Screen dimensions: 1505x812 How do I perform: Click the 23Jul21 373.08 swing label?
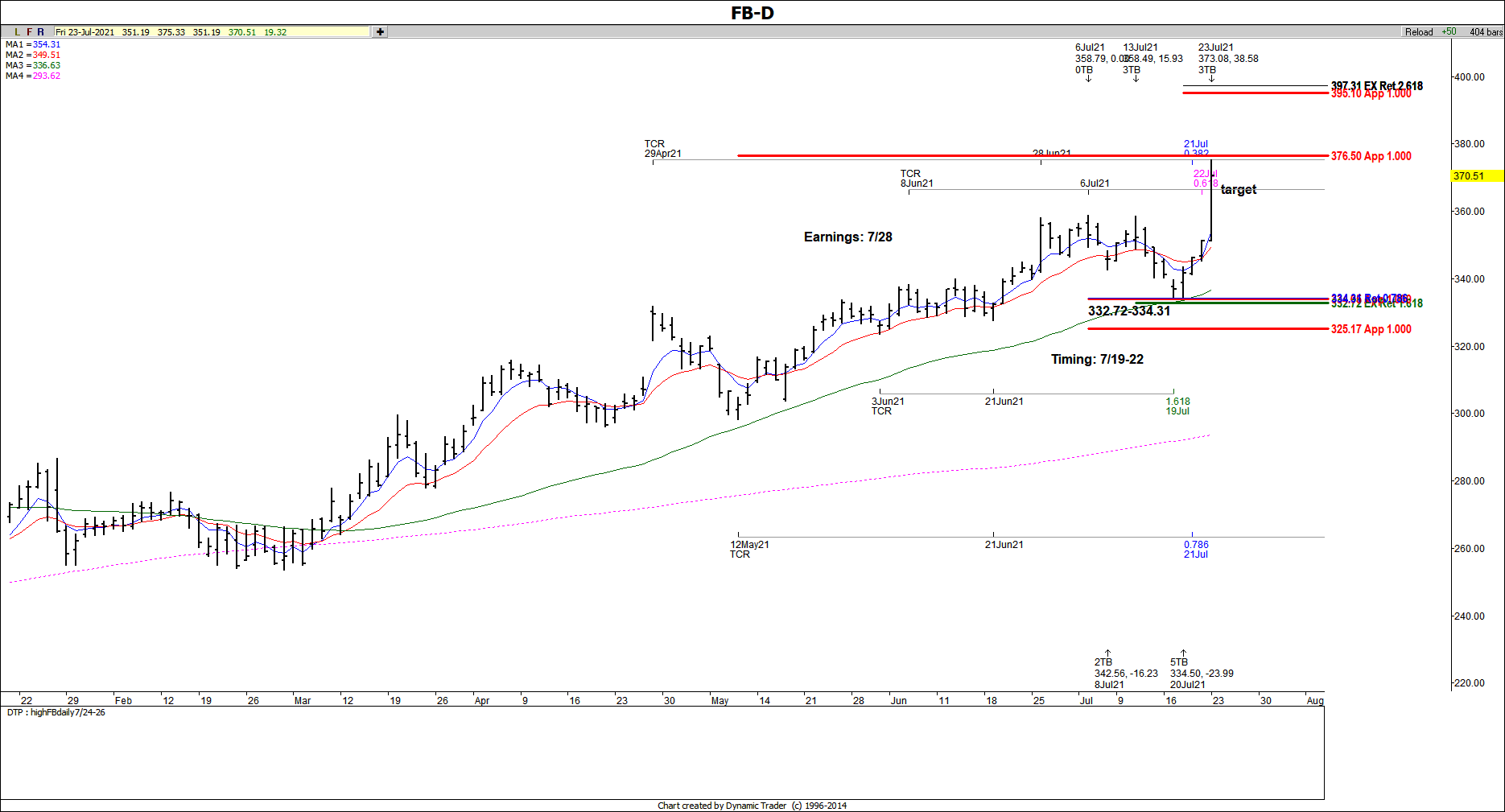[x=1228, y=59]
